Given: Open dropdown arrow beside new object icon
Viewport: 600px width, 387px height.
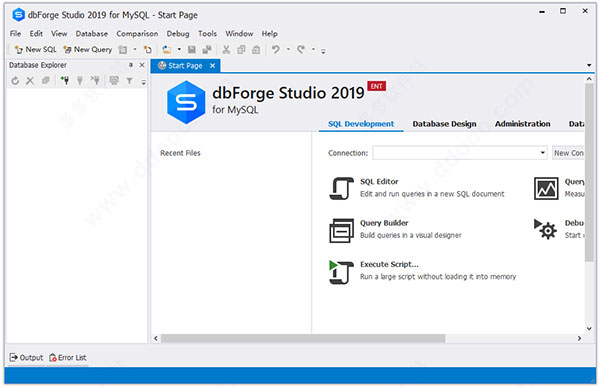Looking at the screenshot, I should tap(135, 49).
